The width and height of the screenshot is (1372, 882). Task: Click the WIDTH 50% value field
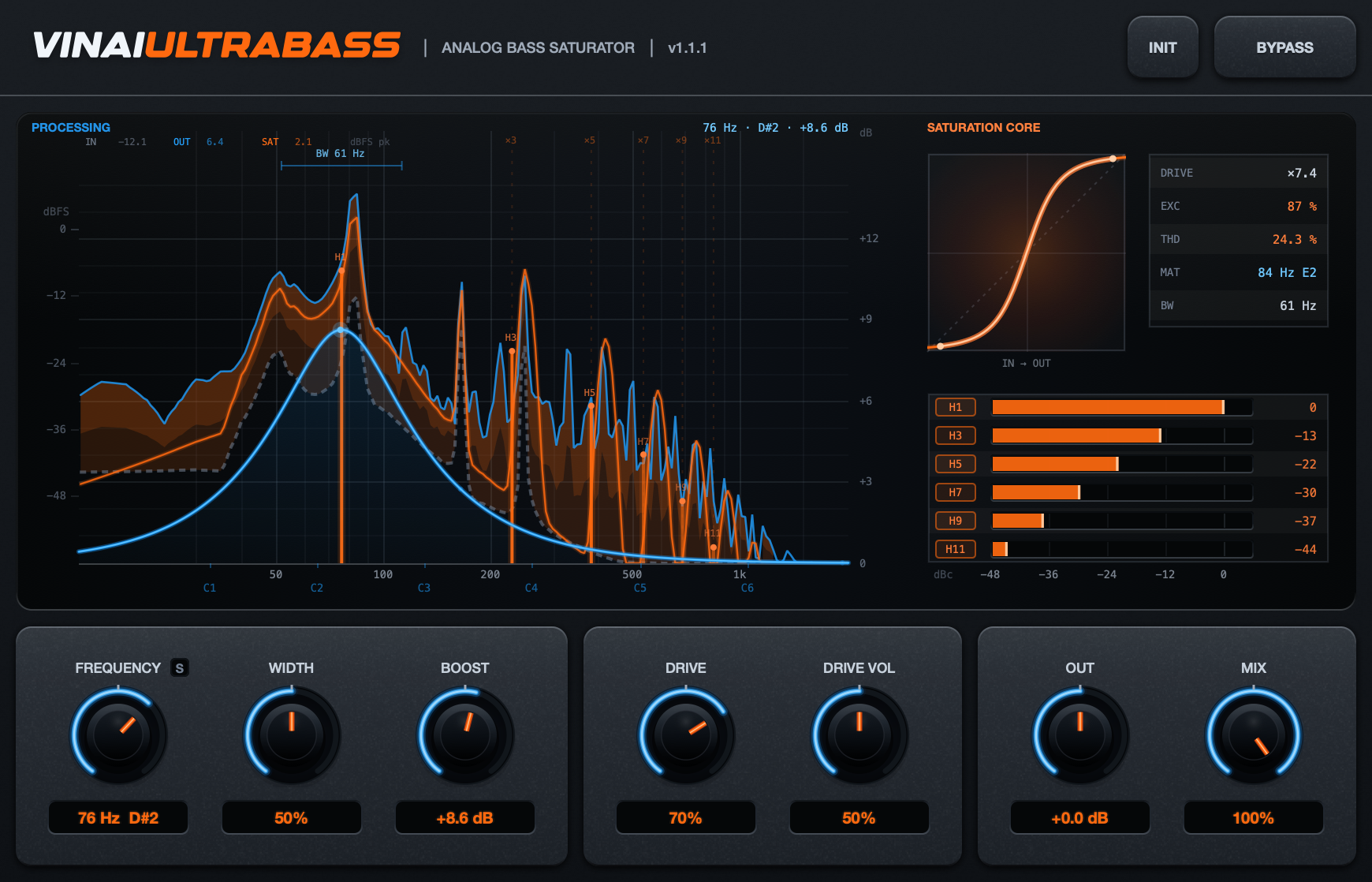[292, 818]
